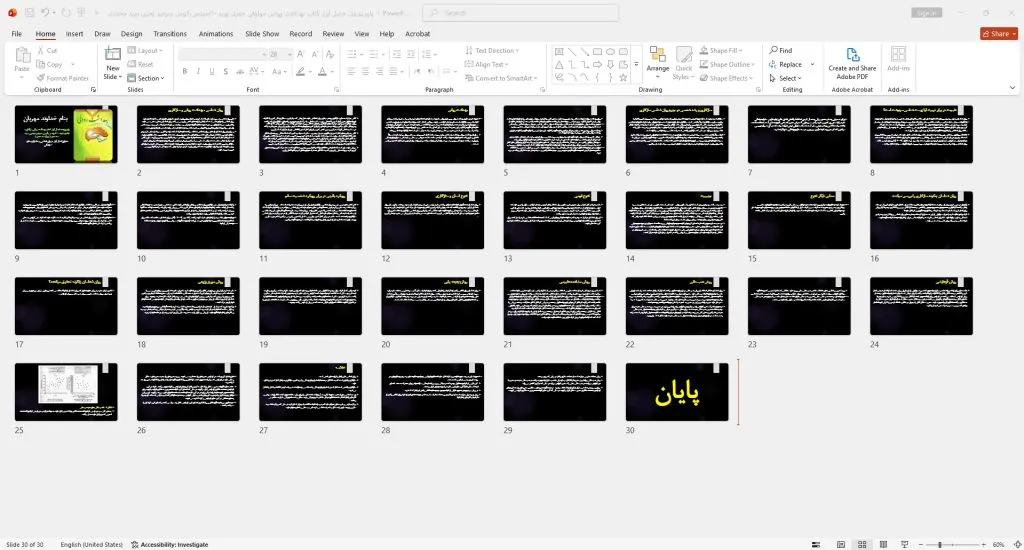Open the Select dropdown in Editing
This screenshot has height=550, width=1024.
tap(786, 78)
